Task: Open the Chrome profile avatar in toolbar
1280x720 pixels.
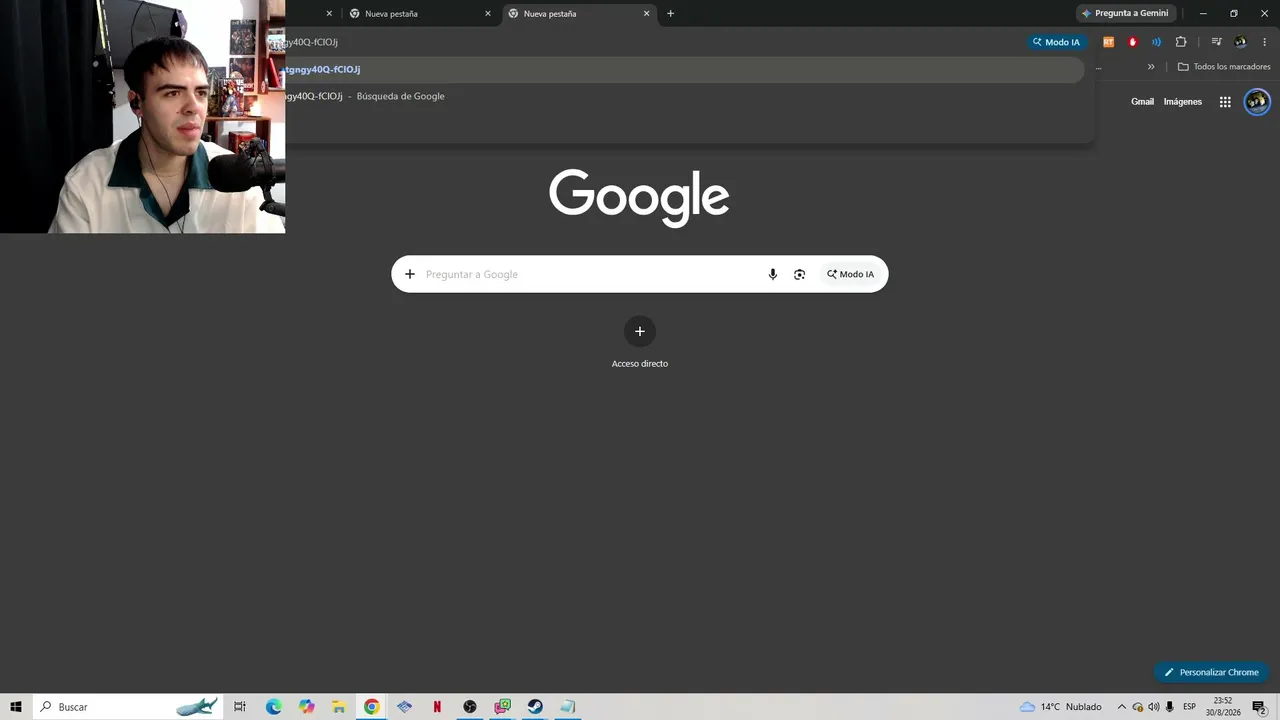Action: 1241,42
